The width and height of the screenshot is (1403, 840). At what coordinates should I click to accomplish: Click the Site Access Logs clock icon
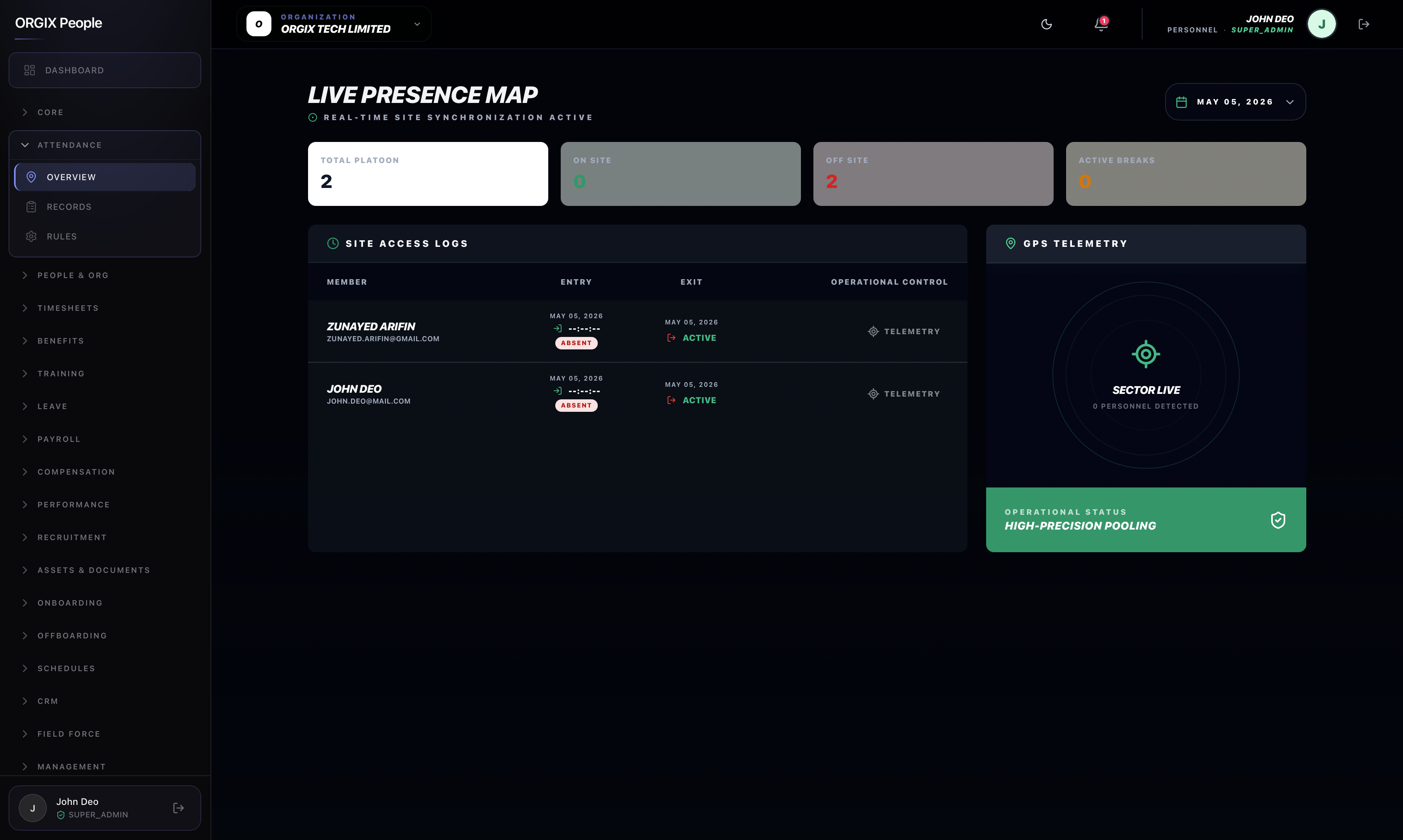(x=333, y=243)
